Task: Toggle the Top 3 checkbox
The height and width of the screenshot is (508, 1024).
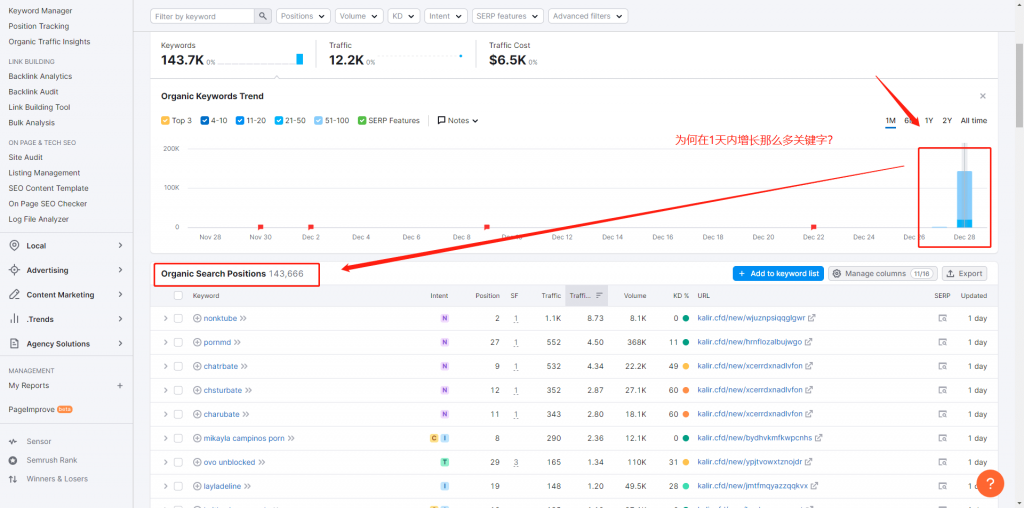Action: point(165,120)
